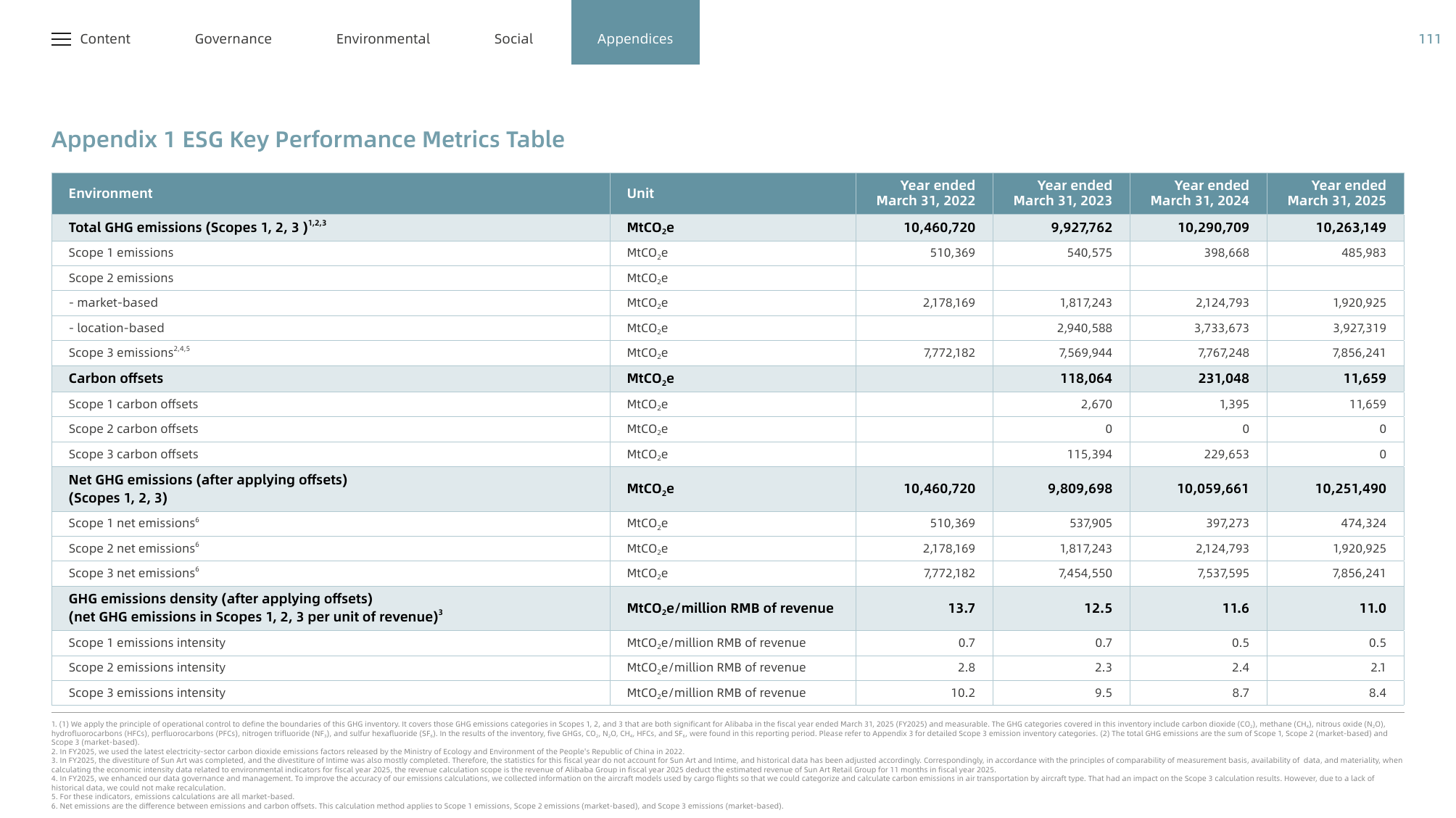Click net GHG value 9,809,698
1456x818 pixels.
[x=1080, y=489]
